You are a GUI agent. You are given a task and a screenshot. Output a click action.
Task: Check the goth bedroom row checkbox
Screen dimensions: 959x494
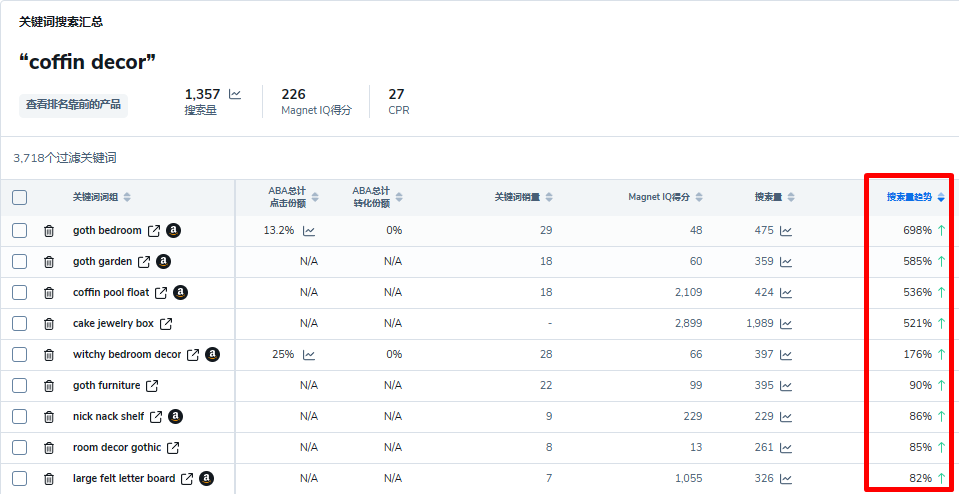click(20, 231)
